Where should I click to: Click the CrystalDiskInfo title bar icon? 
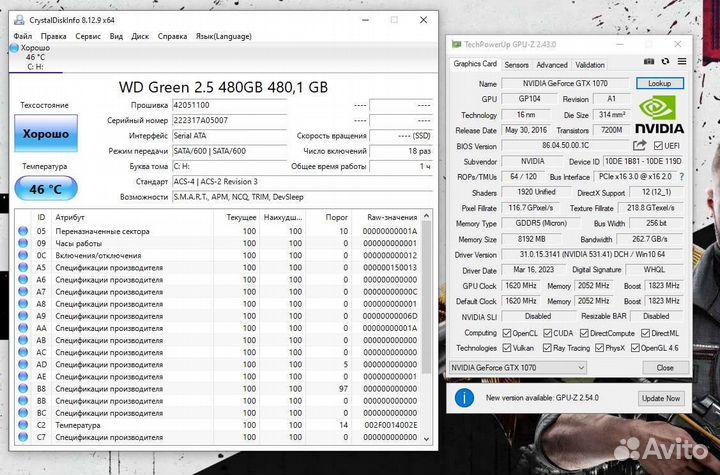coord(19,20)
